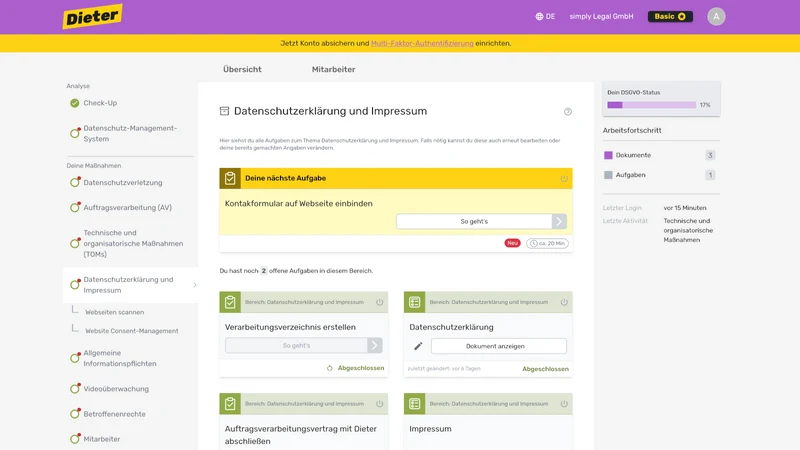Click the grey Aufgaben color swatch

coord(608,175)
